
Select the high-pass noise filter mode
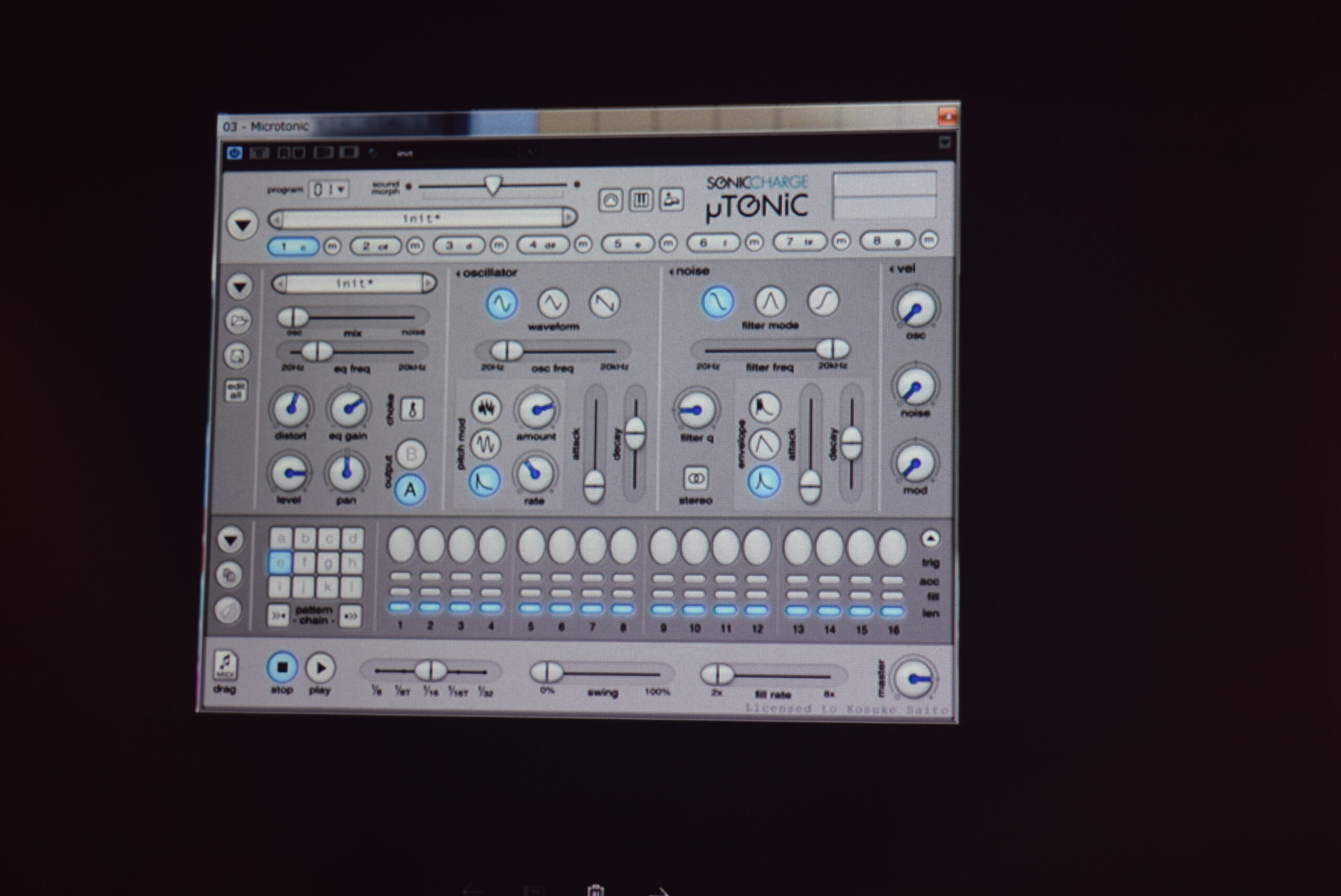coord(822,301)
